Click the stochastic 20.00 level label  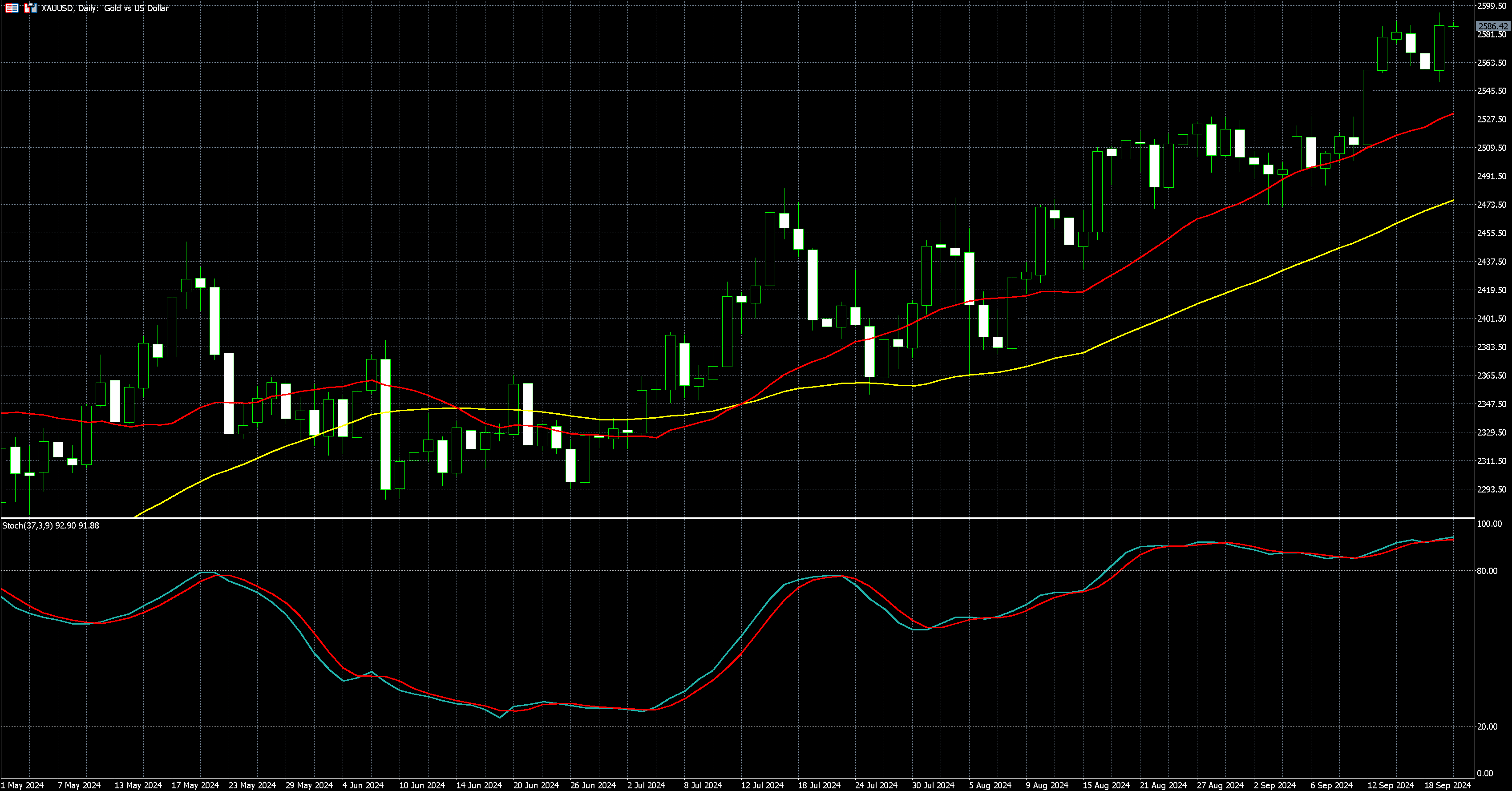(1487, 726)
